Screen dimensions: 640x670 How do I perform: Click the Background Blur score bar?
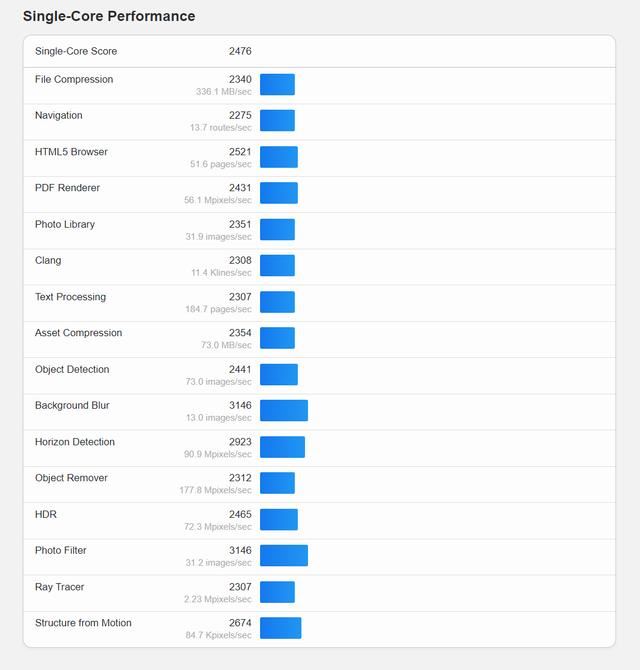click(x=284, y=411)
